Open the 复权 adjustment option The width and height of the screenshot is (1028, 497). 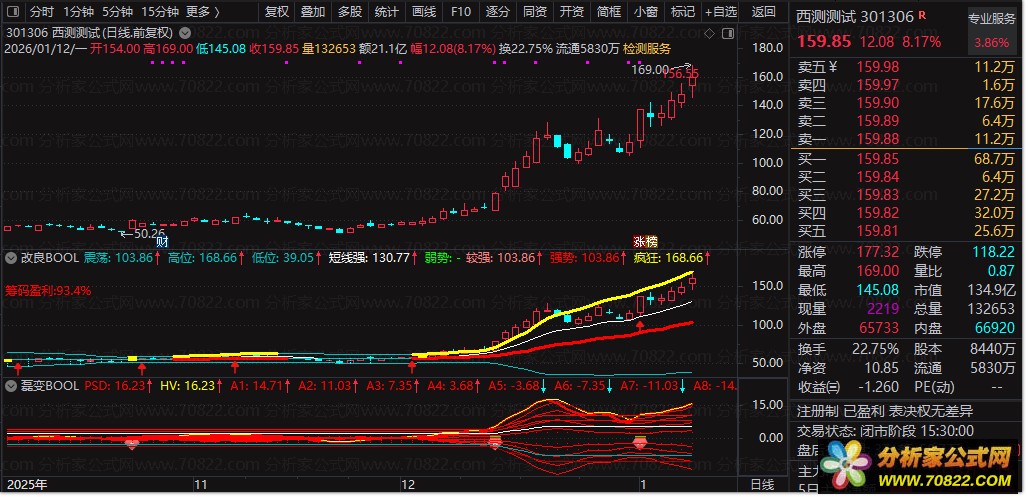277,11
